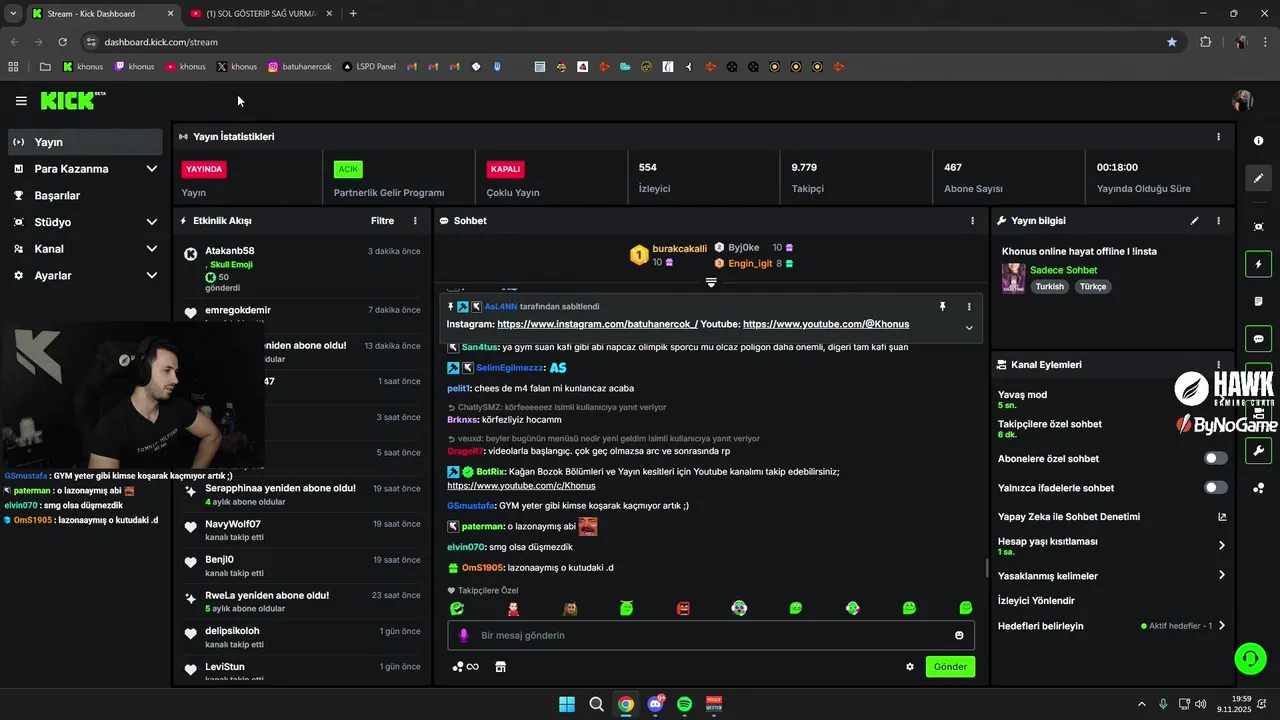Open the Filtre button in Etkinlik Akışı

pos(382,221)
